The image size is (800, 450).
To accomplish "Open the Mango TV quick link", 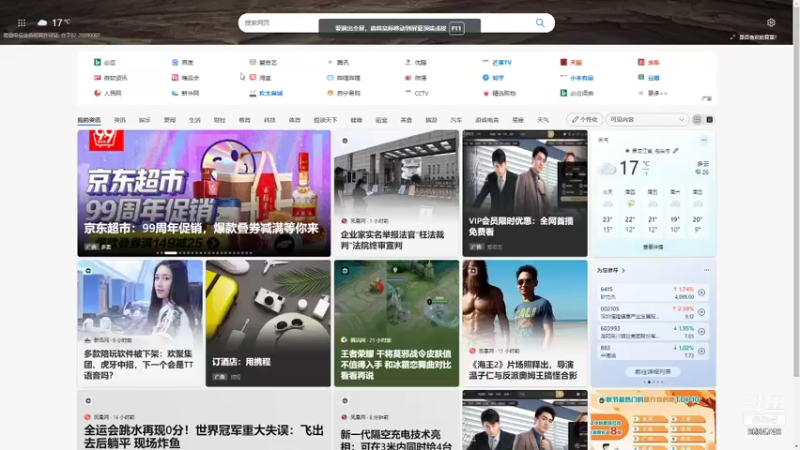I will [497, 62].
